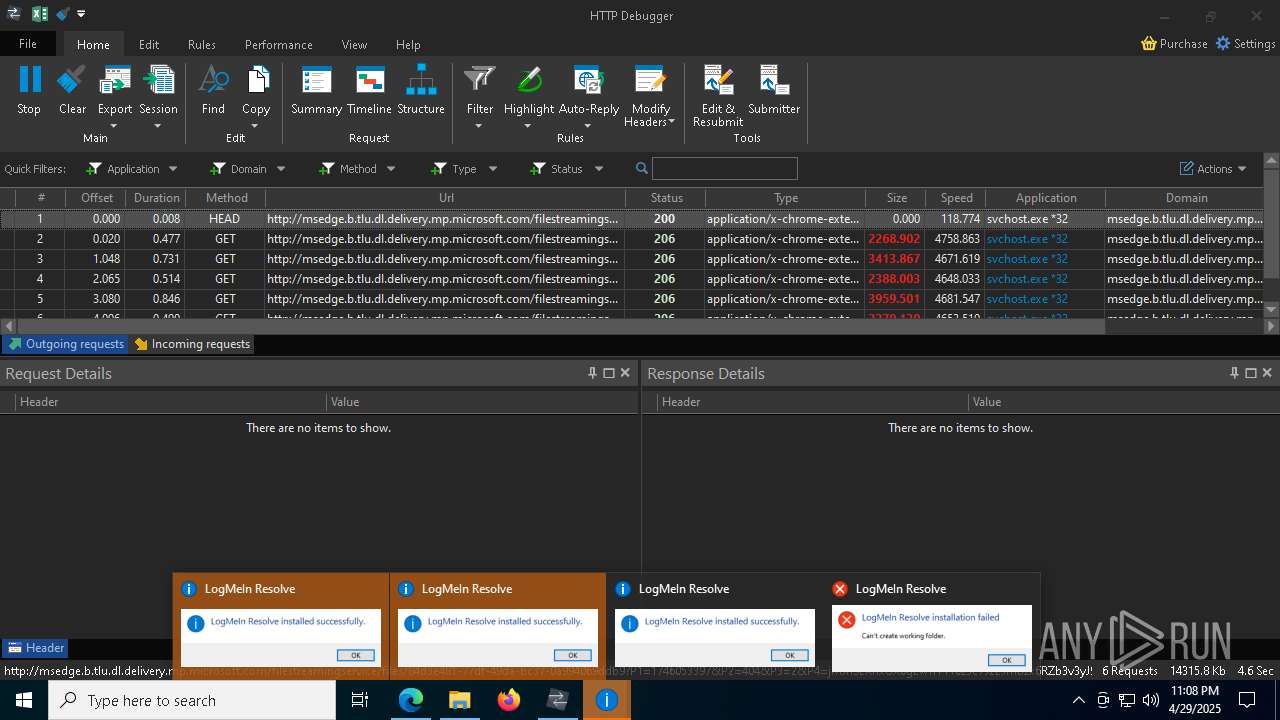Image resolution: width=1280 pixels, height=720 pixels.
Task: Open Domain quick filter dropdown
Action: coord(281,169)
